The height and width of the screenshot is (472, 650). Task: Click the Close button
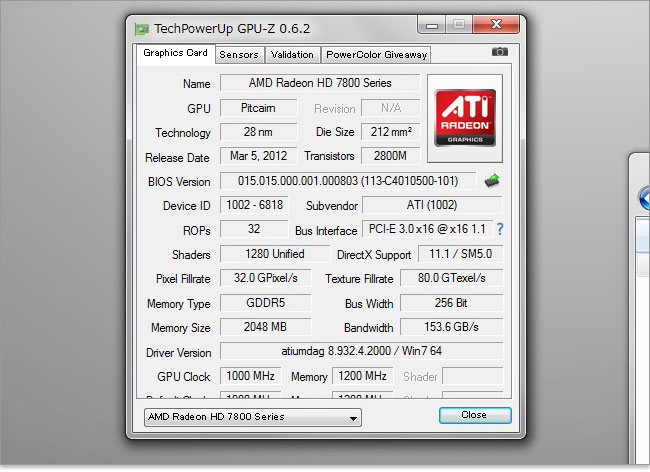(x=475, y=415)
